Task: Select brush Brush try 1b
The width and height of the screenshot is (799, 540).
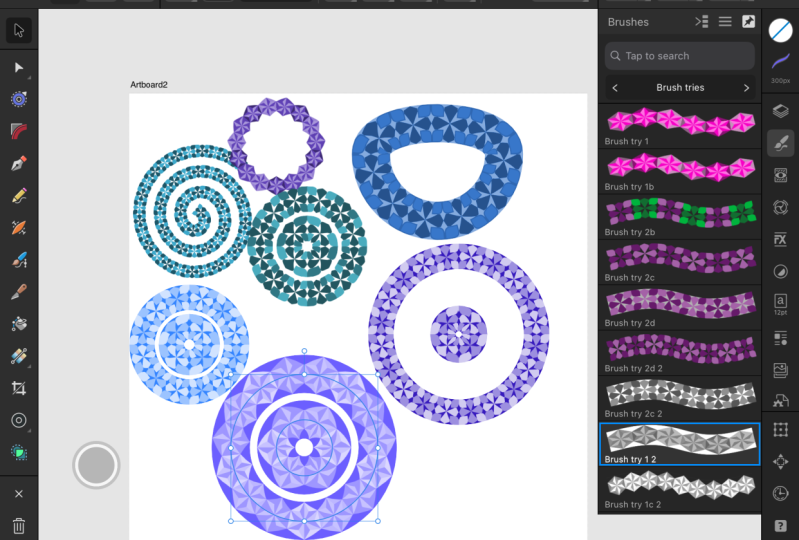Action: point(680,172)
